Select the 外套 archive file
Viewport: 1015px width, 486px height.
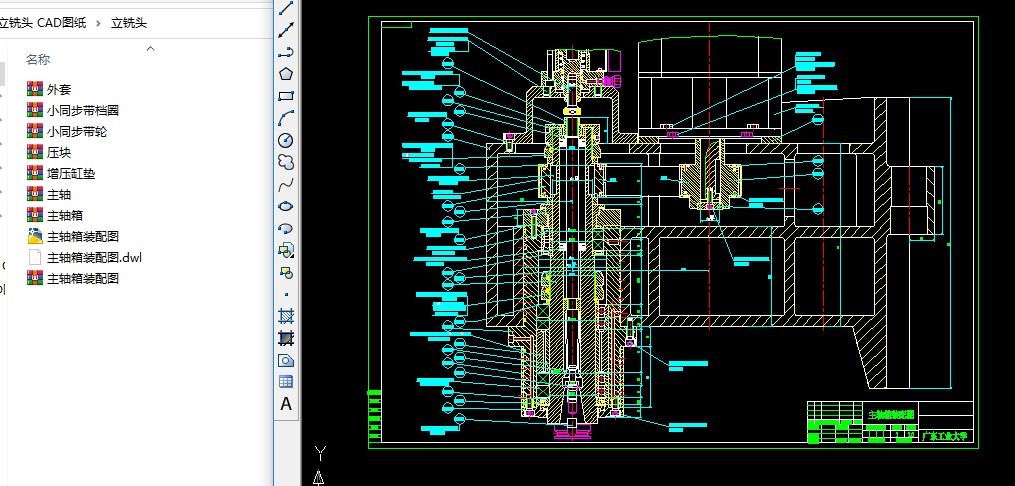[59, 89]
